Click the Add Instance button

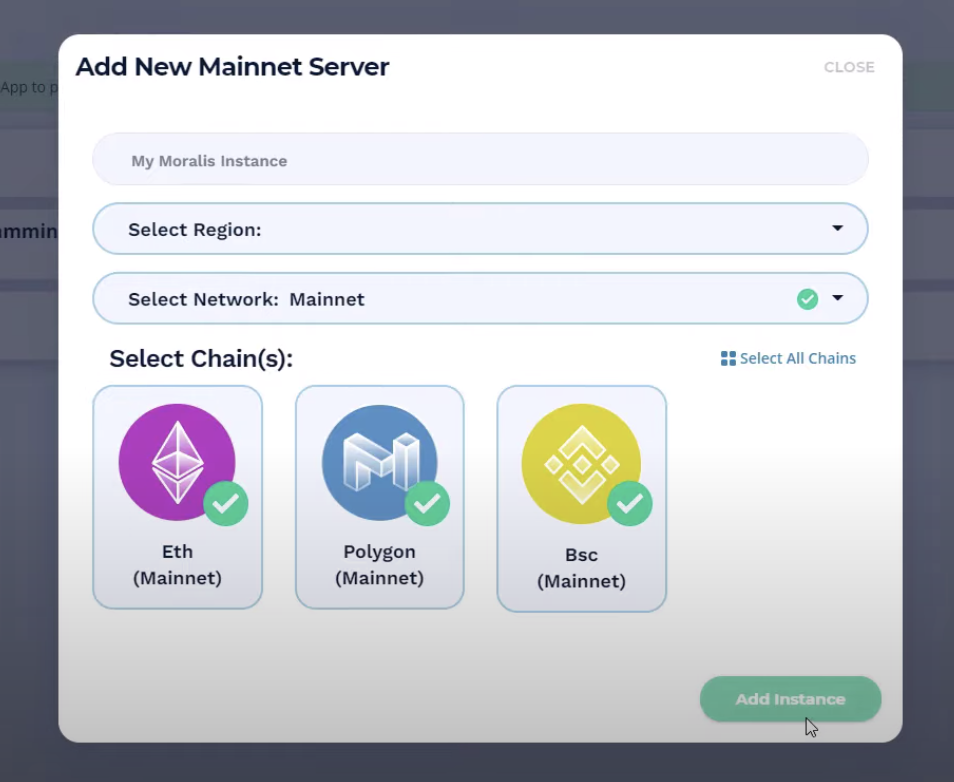click(790, 699)
